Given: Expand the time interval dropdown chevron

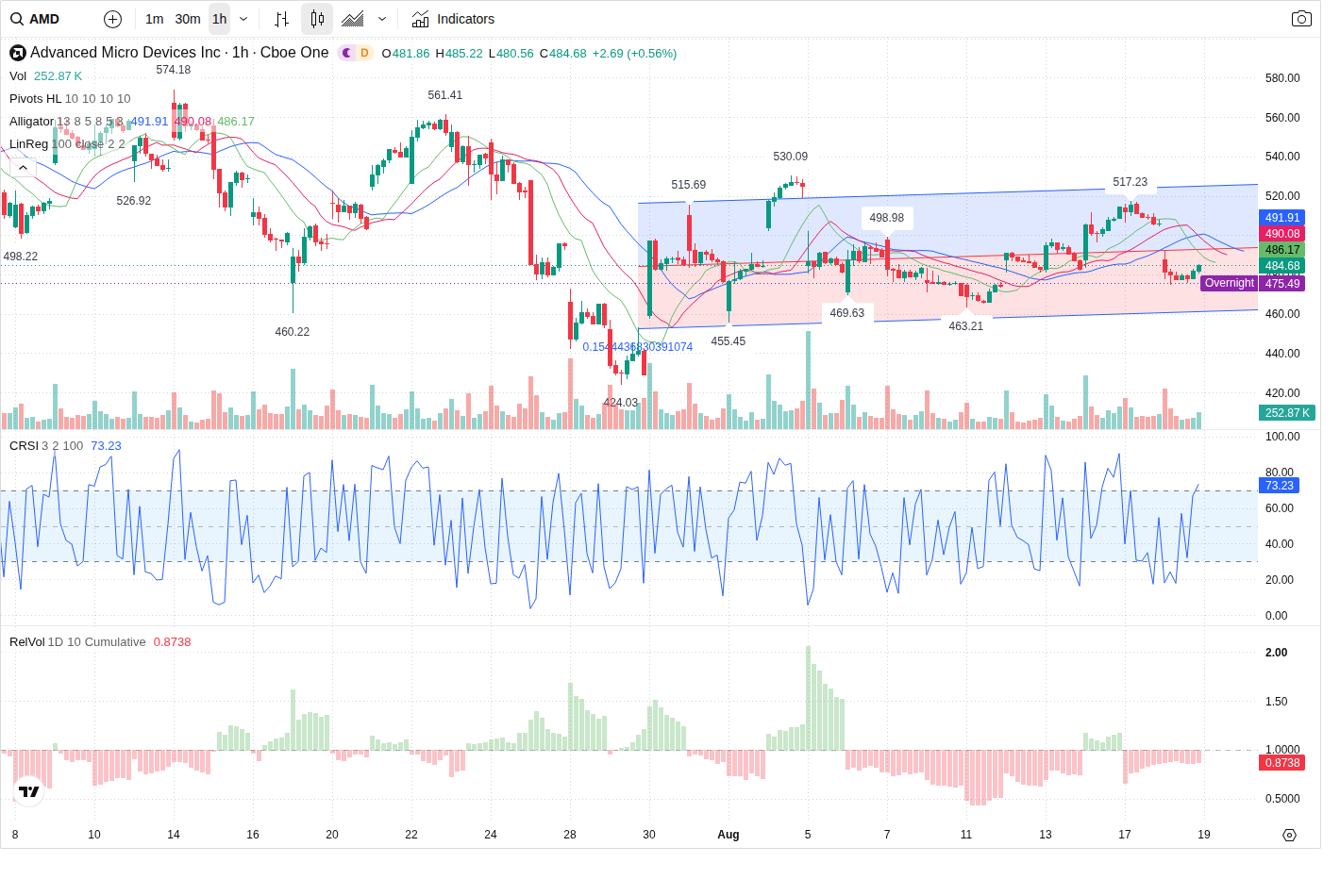Looking at the screenshot, I should [243, 19].
